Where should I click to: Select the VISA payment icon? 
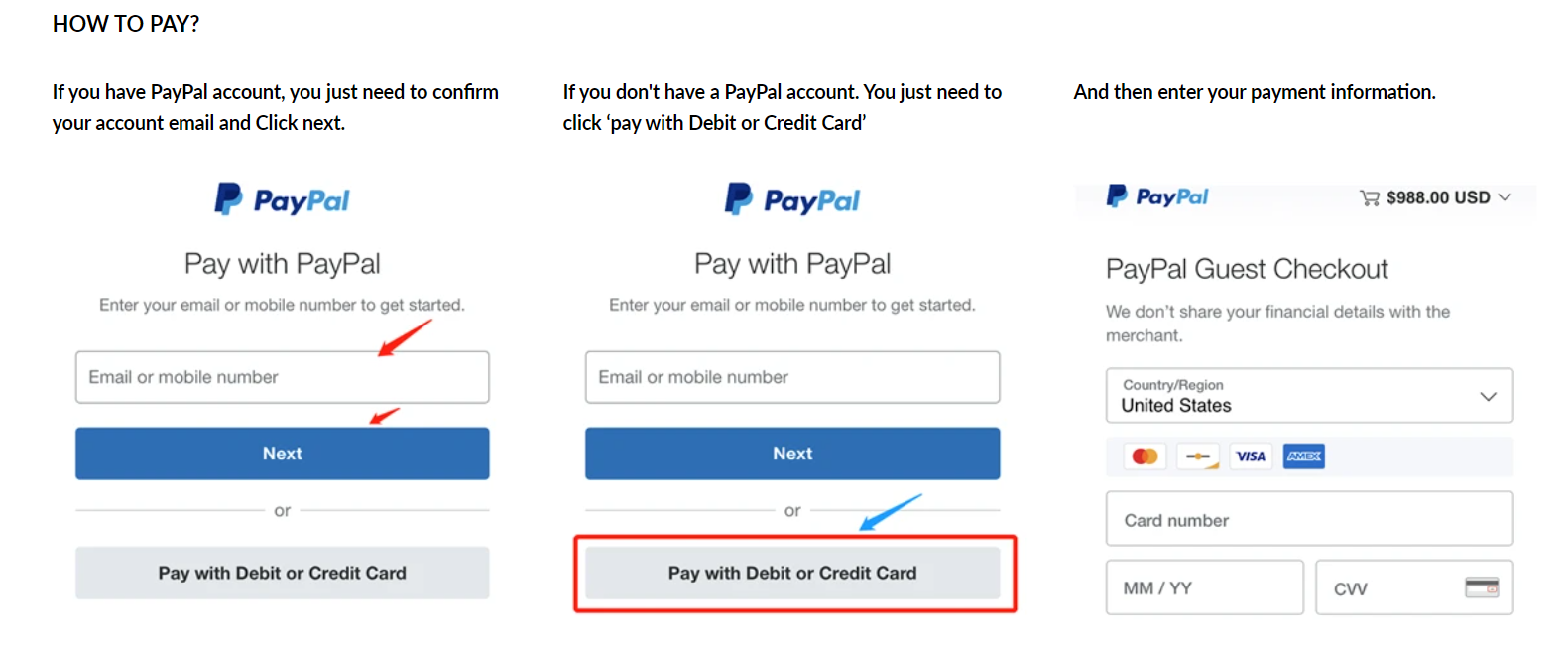(1251, 456)
